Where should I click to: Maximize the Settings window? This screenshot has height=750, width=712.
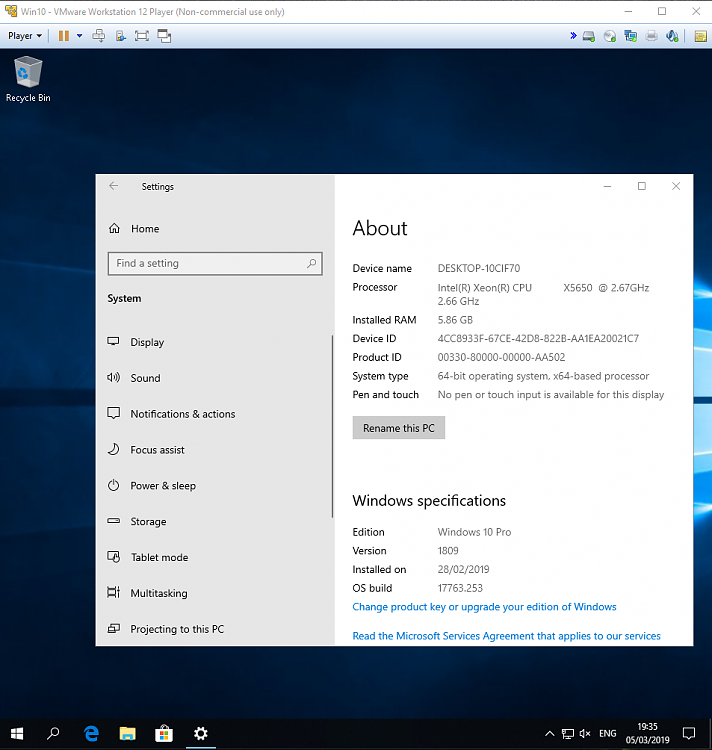[642, 186]
